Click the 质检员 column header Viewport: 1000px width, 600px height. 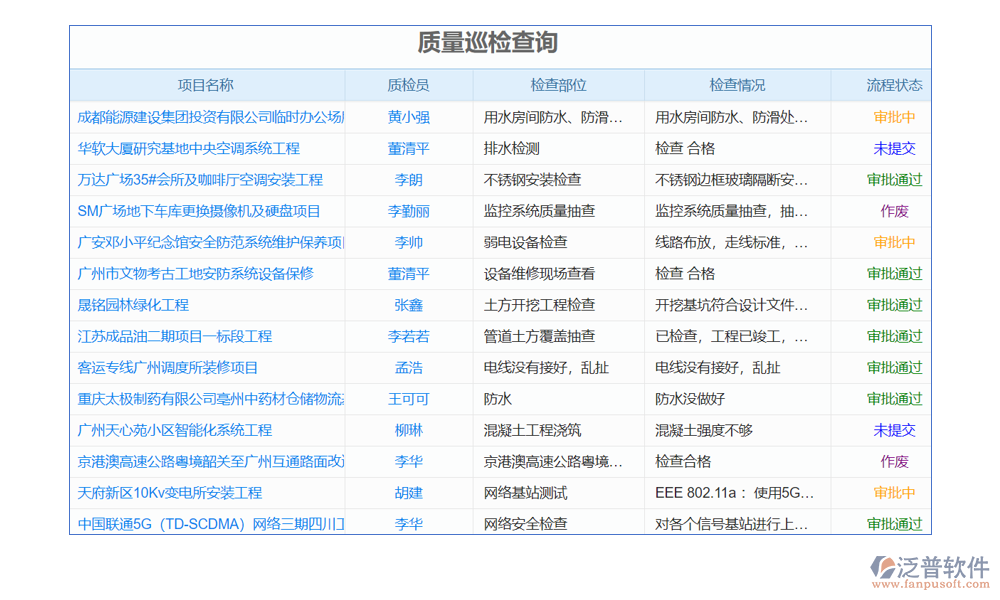(408, 86)
